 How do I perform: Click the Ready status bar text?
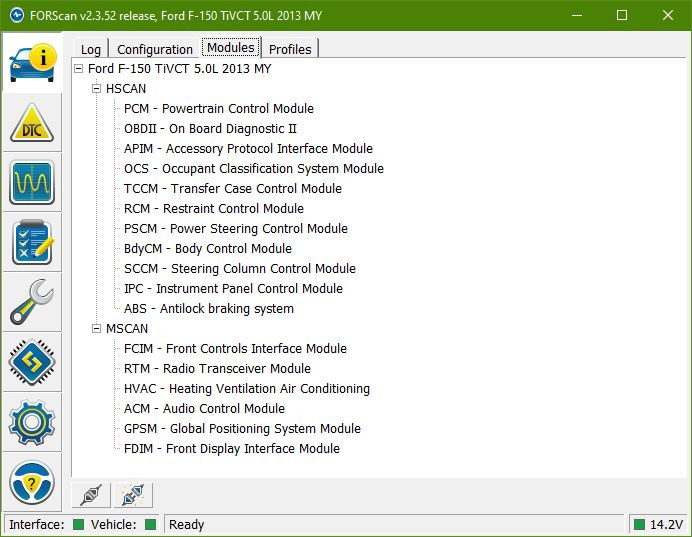coord(187,525)
